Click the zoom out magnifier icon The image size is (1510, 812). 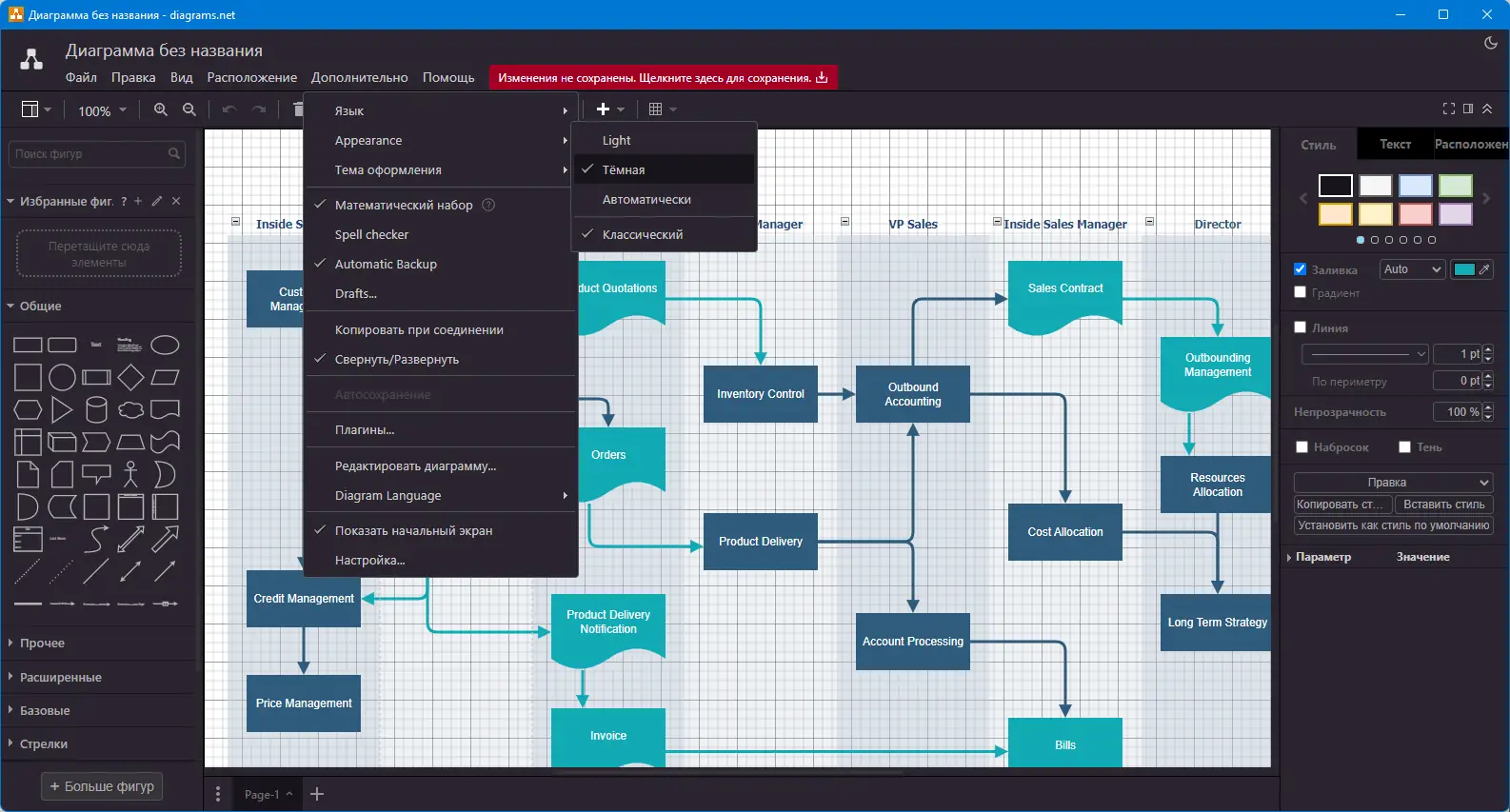pos(189,109)
